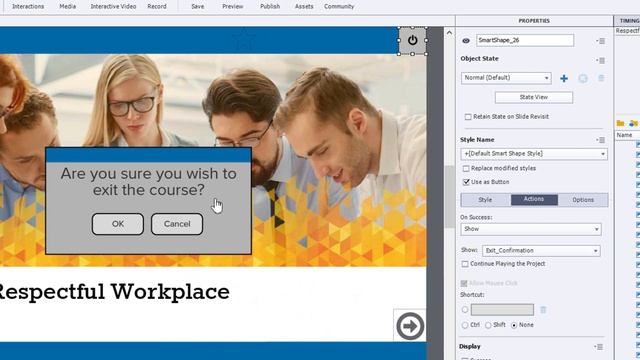Open Object State section options menu
The height and width of the screenshot is (360, 640).
point(600,60)
